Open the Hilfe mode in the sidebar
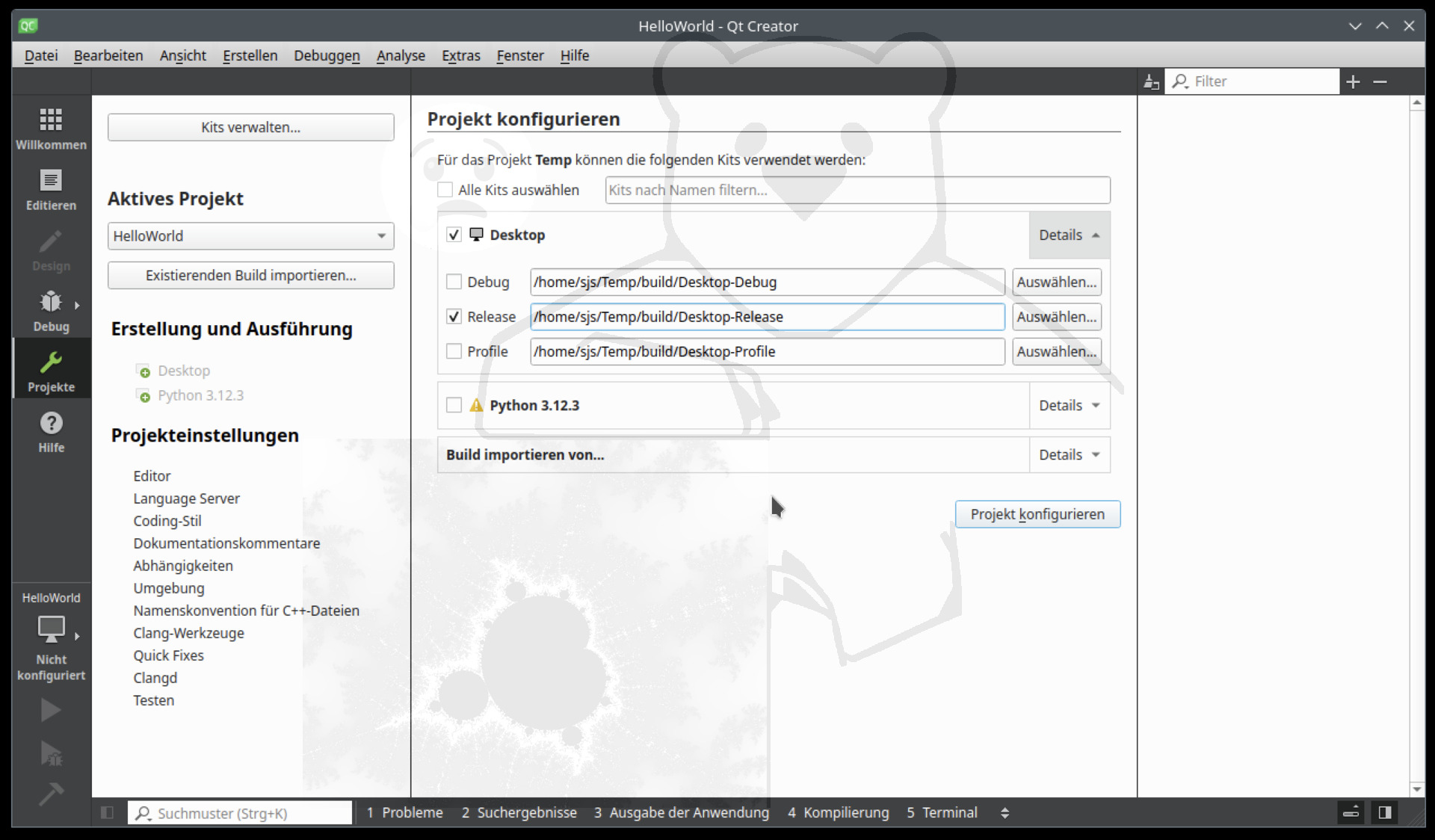This screenshot has width=1435, height=840. click(x=51, y=432)
